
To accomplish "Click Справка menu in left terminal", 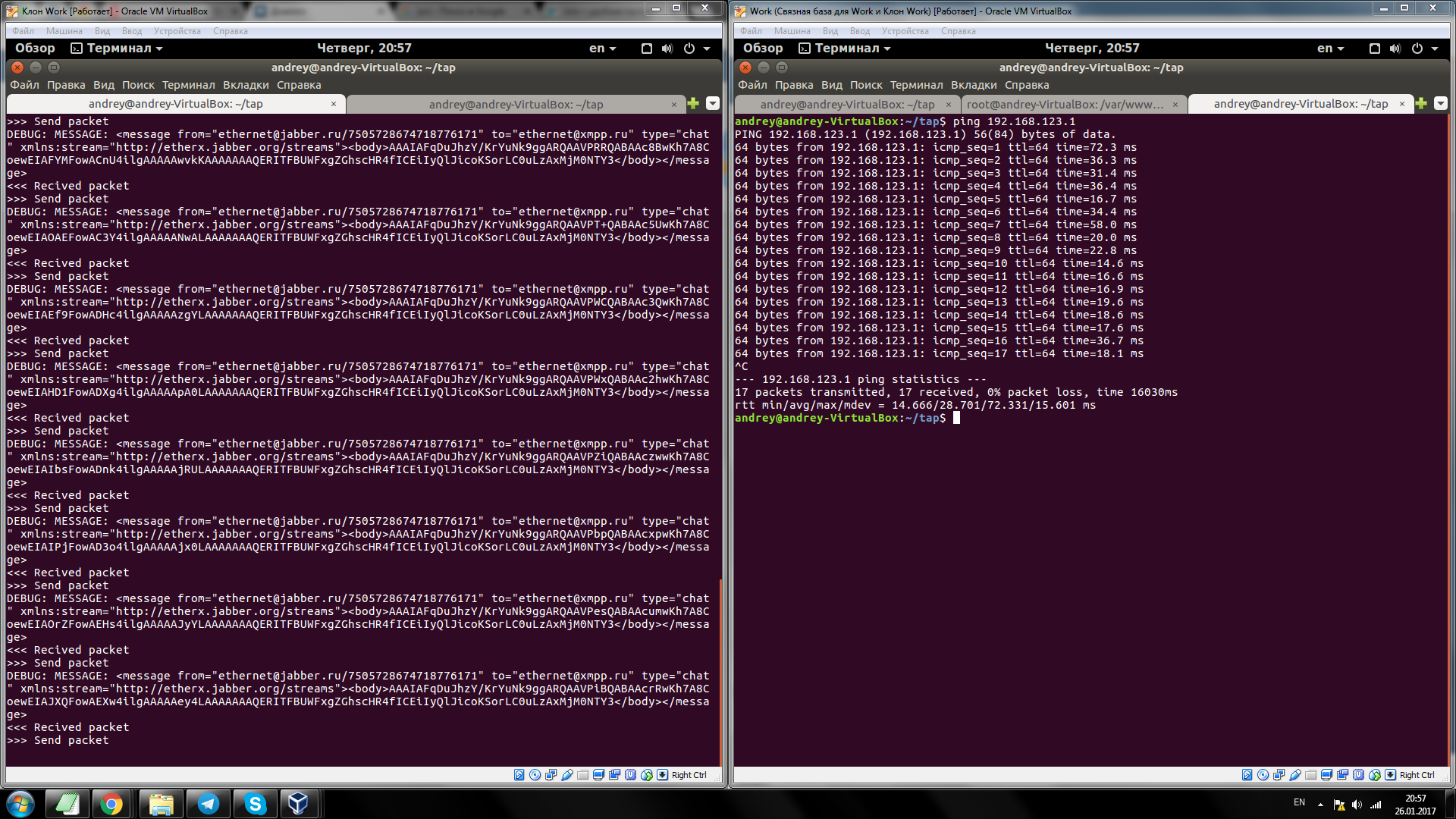I will (x=299, y=85).
